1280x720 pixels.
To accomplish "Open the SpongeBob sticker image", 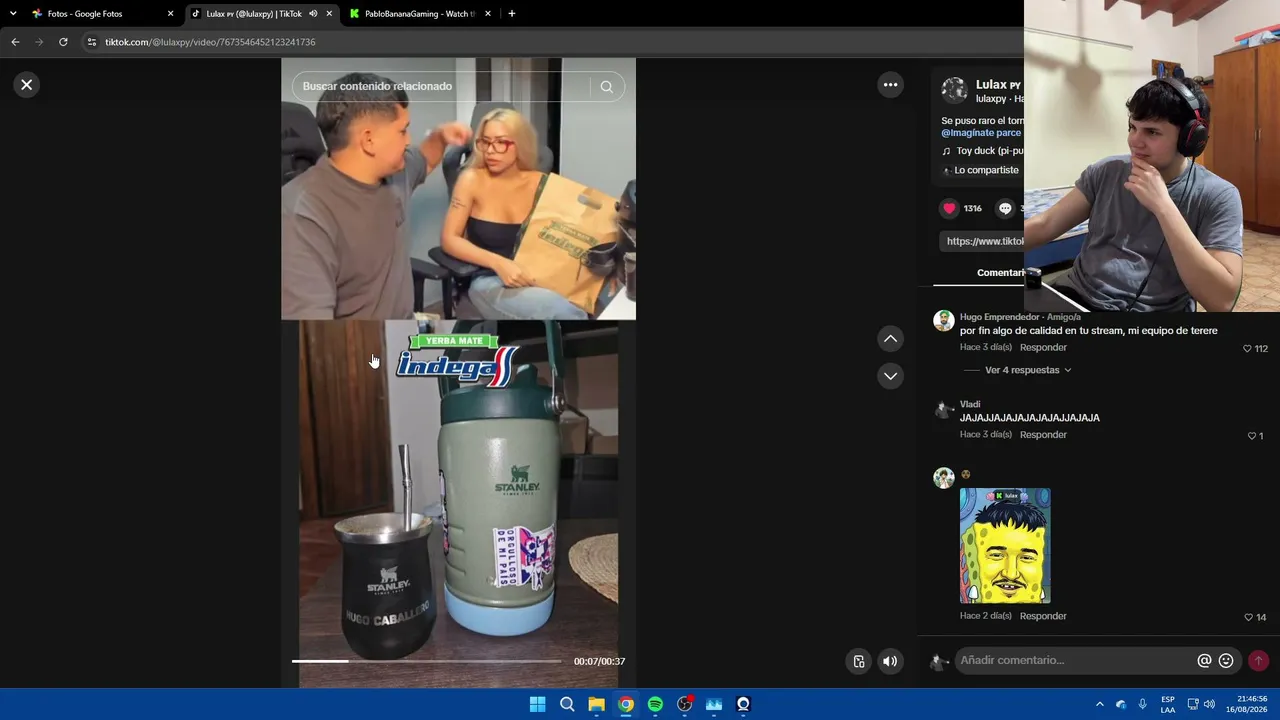I will click(1005, 546).
